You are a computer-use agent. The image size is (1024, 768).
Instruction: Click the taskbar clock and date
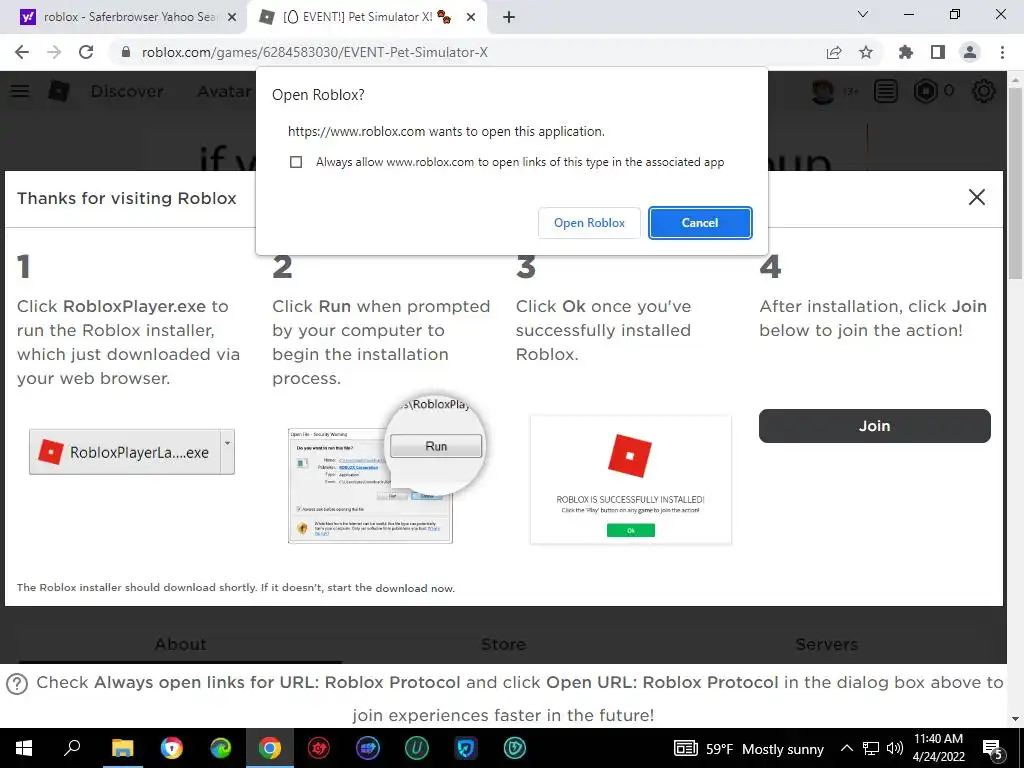click(x=938, y=748)
